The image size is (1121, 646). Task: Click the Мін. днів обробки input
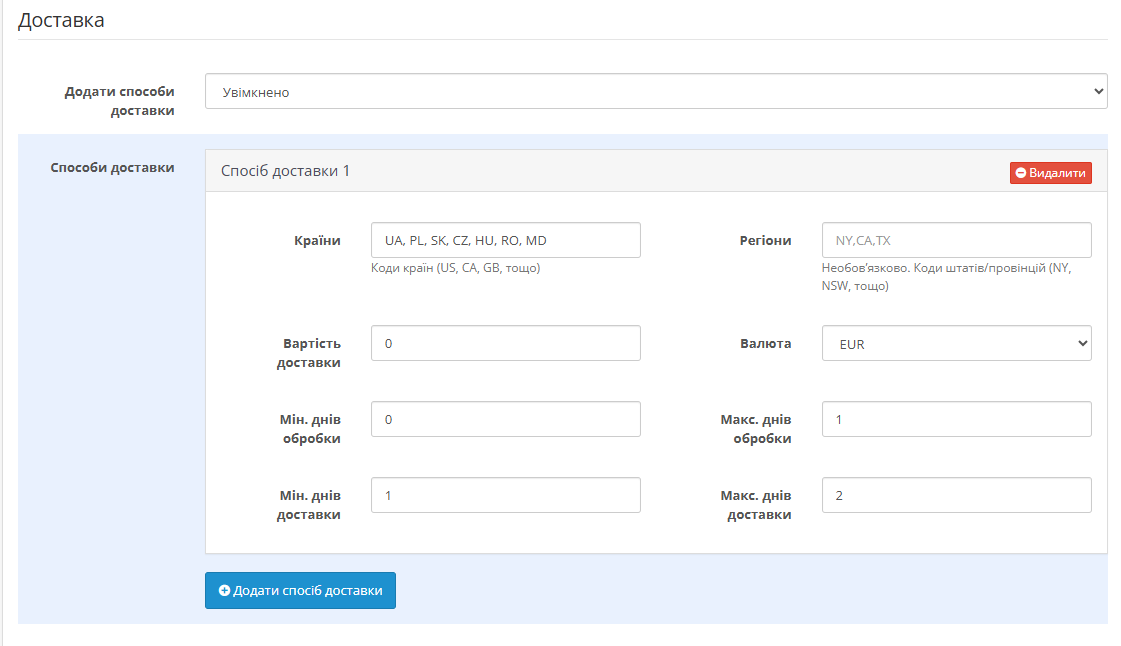505,419
